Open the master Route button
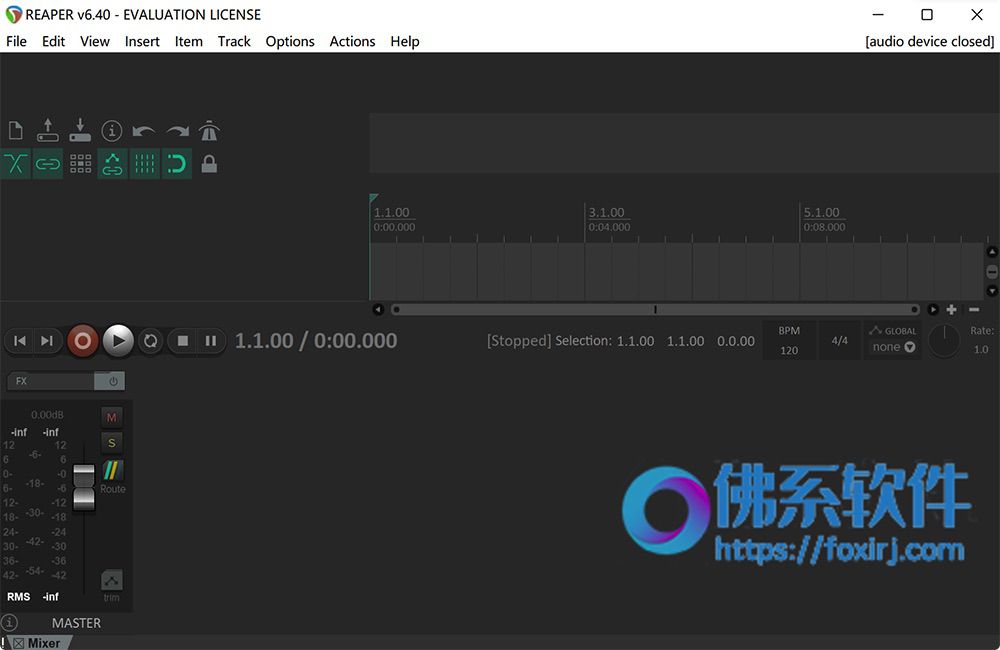Screen dimensions: 1000x650 coord(112,477)
